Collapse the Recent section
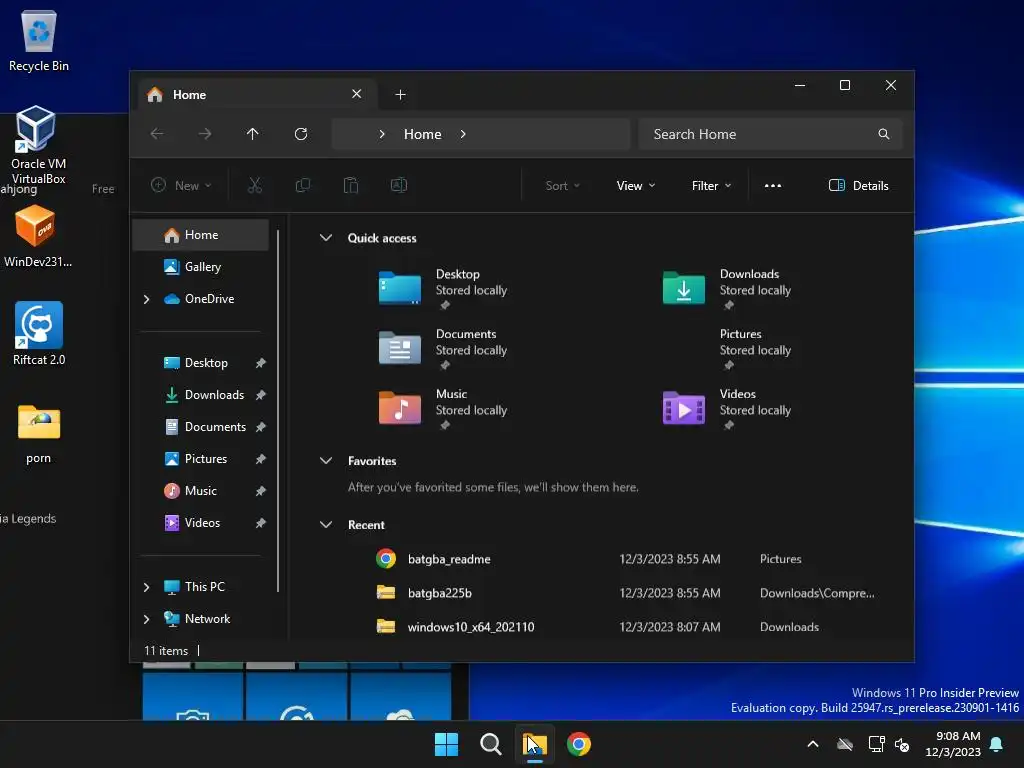 (x=326, y=524)
